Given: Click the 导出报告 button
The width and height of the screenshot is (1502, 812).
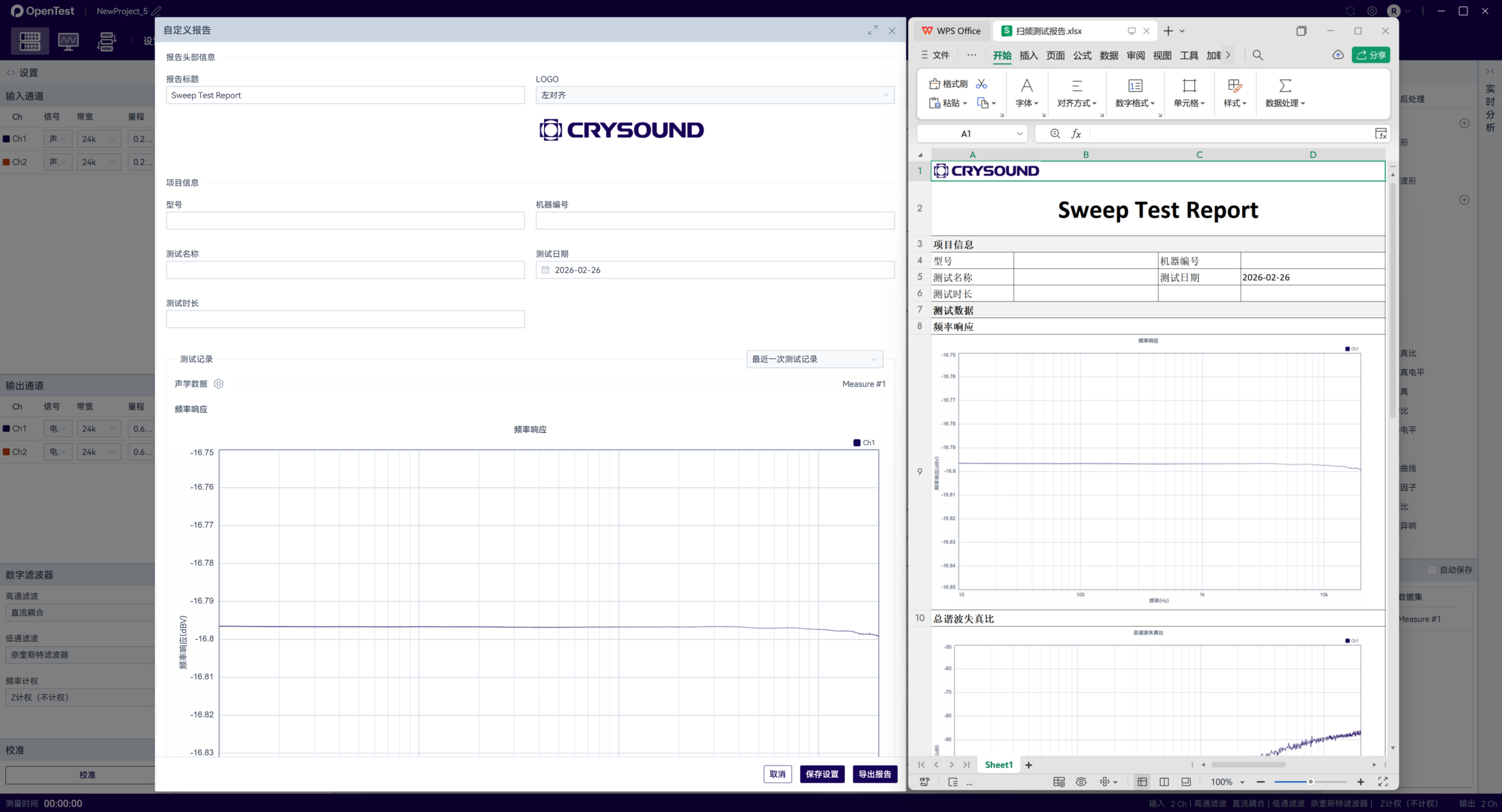Looking at the screenshot, I should 874,774.
